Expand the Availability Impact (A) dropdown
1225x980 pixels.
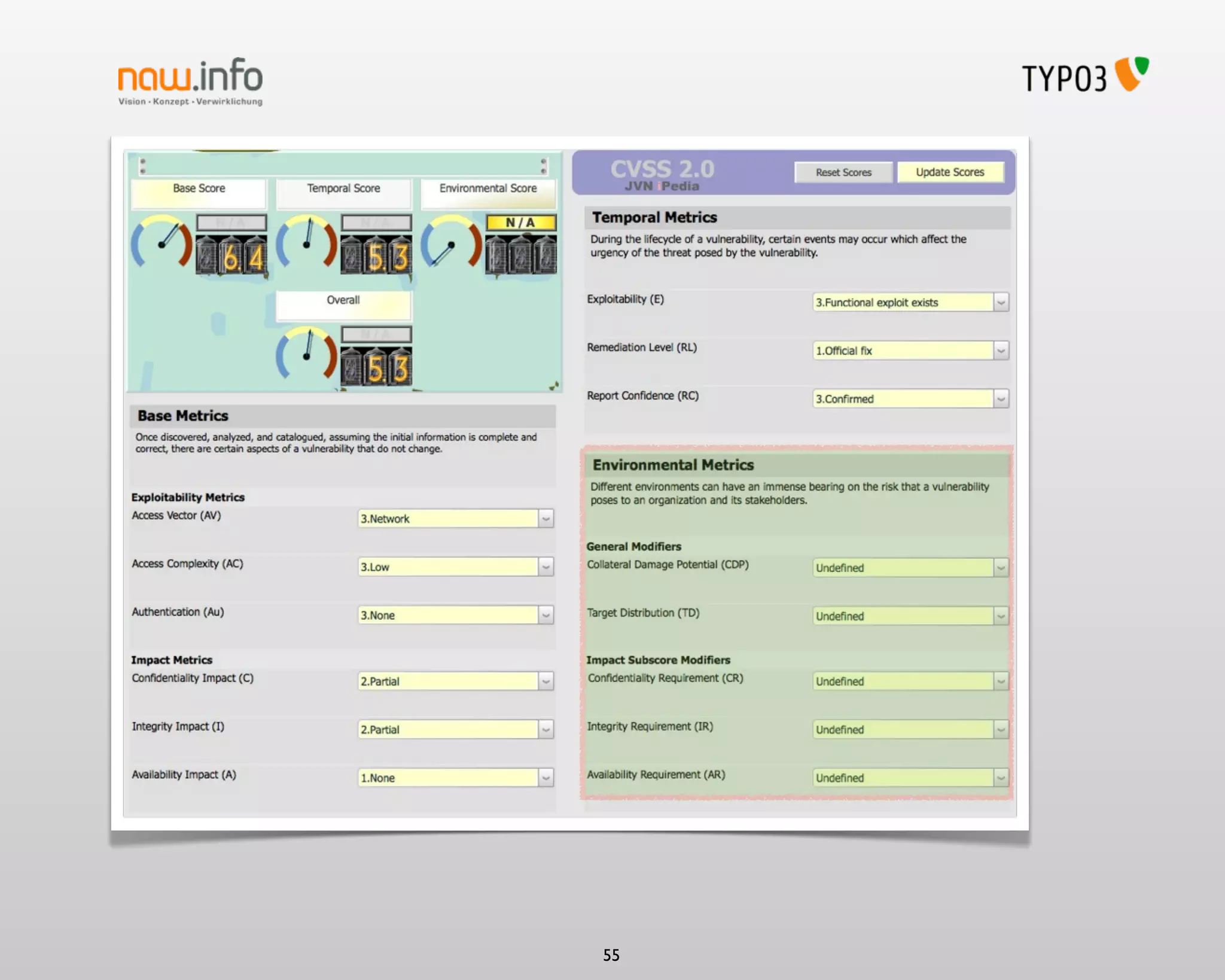coord(546,778)
